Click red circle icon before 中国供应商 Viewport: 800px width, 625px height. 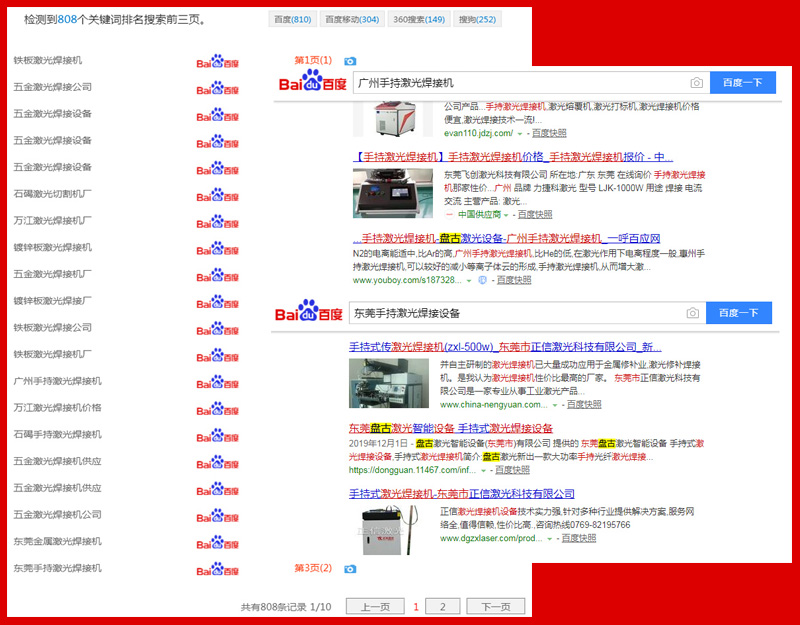coord(449,215)
